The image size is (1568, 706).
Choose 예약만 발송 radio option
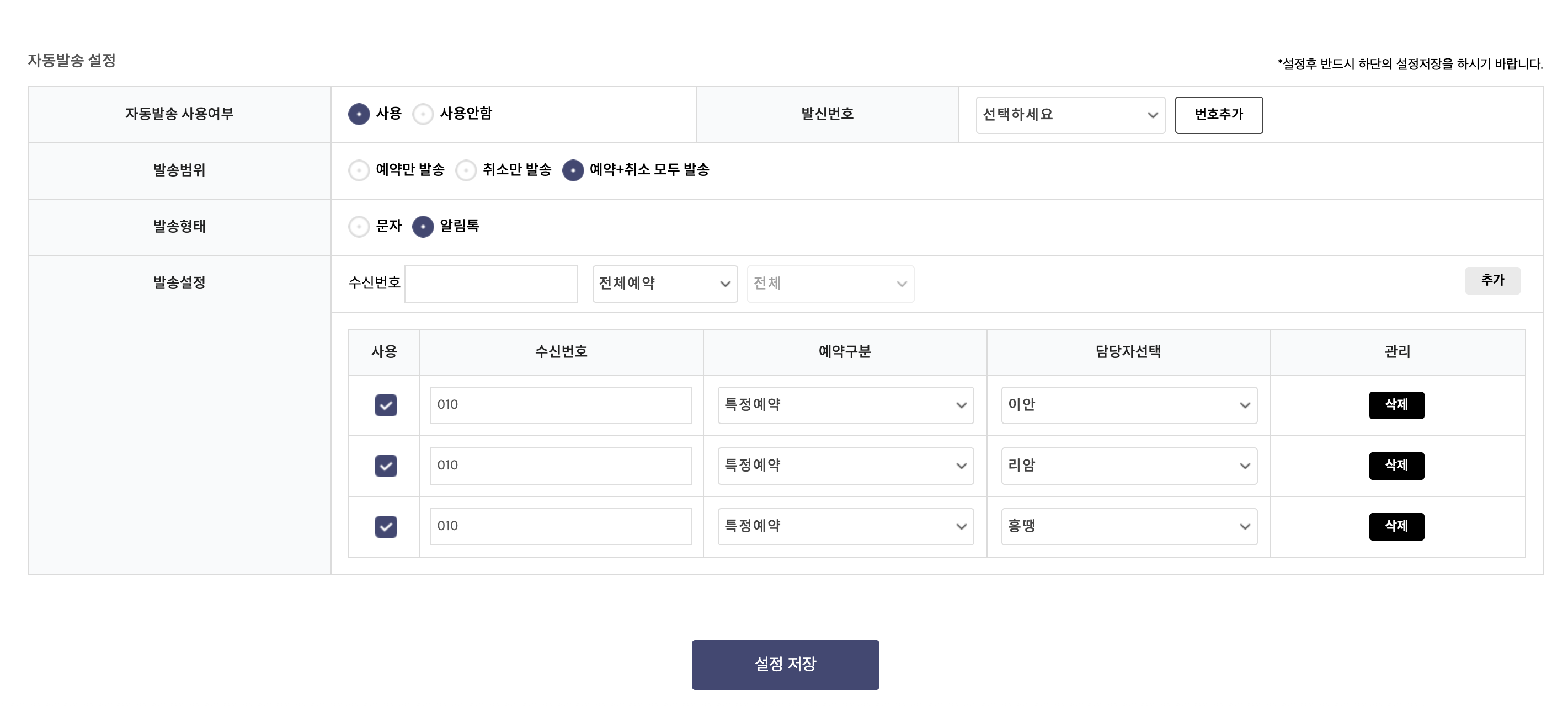[359, 170]
